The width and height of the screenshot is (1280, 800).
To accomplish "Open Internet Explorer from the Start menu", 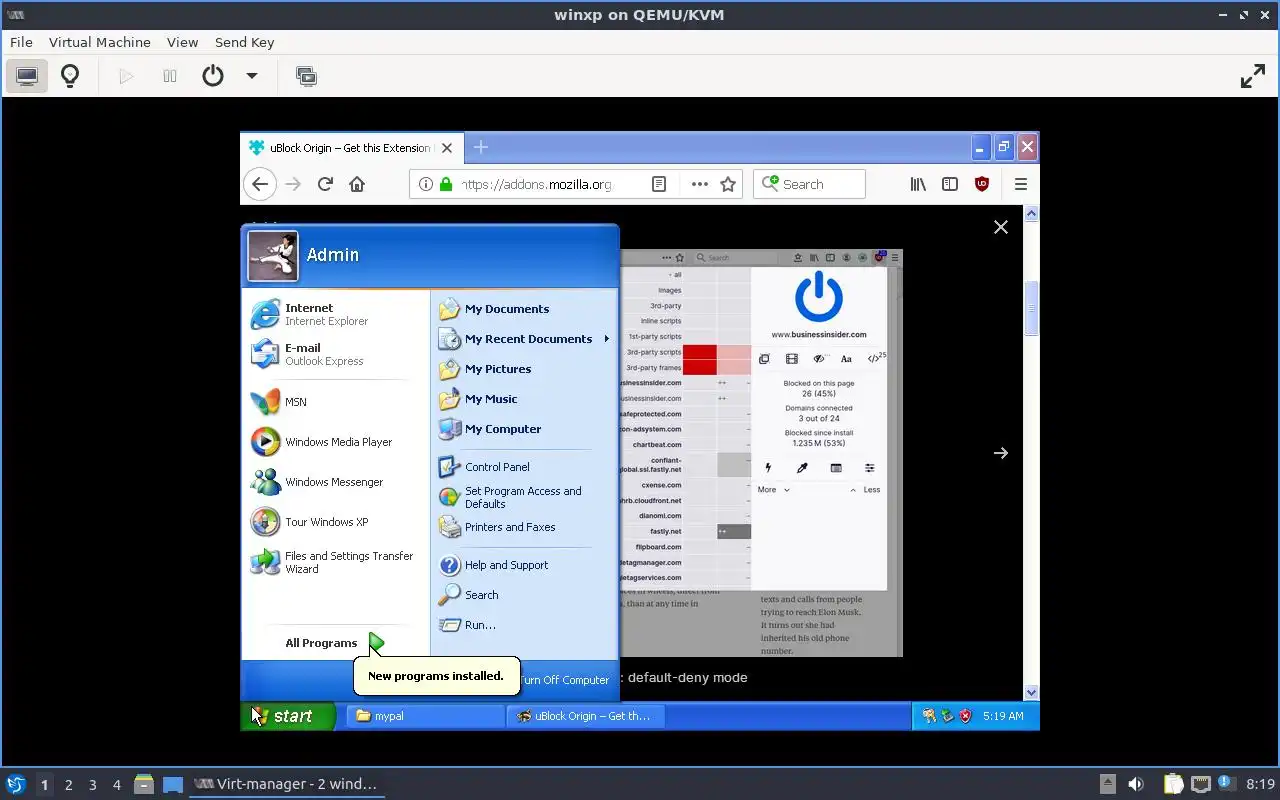I will point(336,314).
